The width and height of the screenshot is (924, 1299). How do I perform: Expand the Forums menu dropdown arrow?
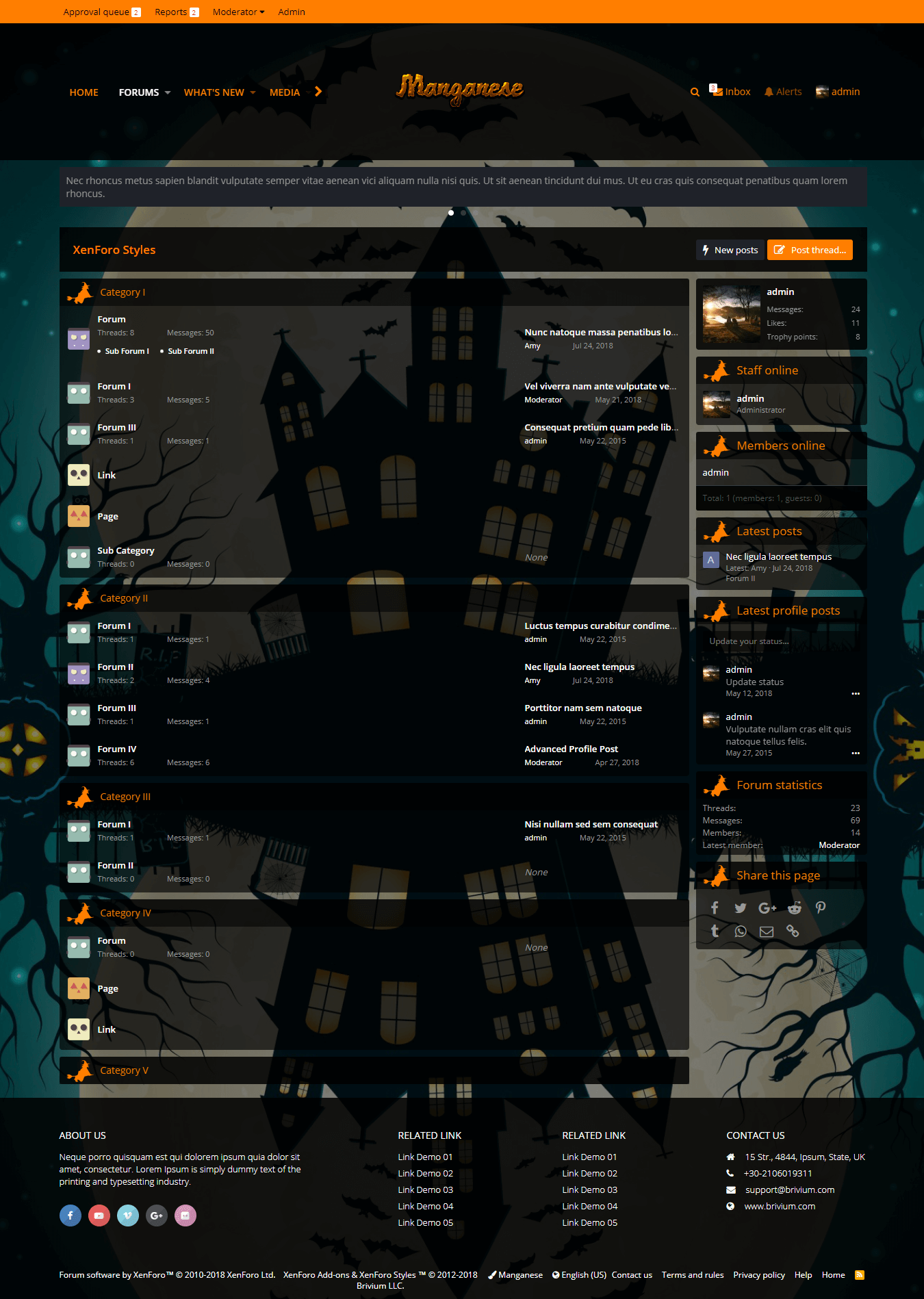(168, 93)
